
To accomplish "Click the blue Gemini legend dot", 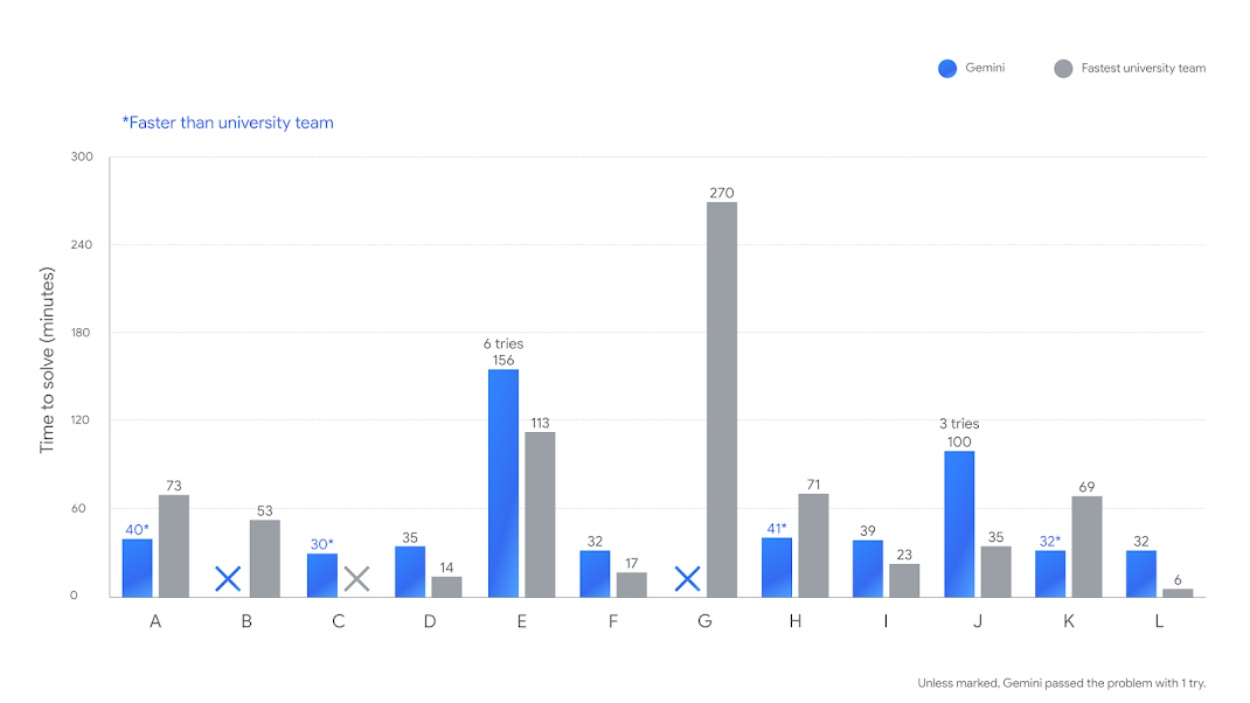I will [947, 68].
